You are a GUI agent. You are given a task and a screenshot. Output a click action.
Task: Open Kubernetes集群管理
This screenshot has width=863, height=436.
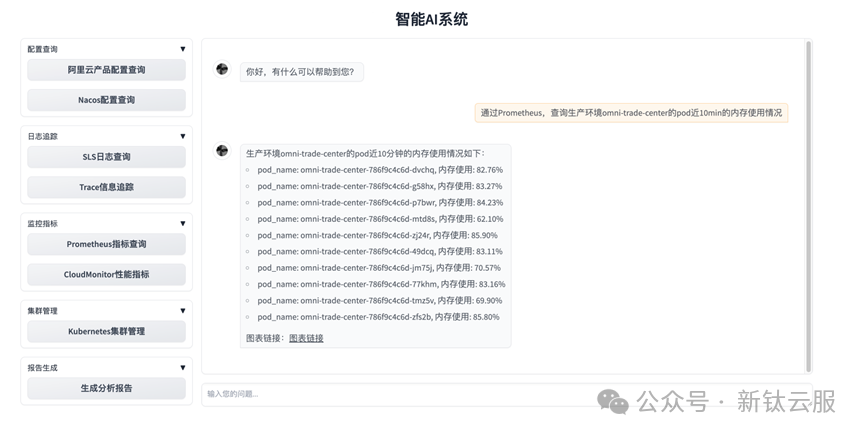[x=106, y=331]
